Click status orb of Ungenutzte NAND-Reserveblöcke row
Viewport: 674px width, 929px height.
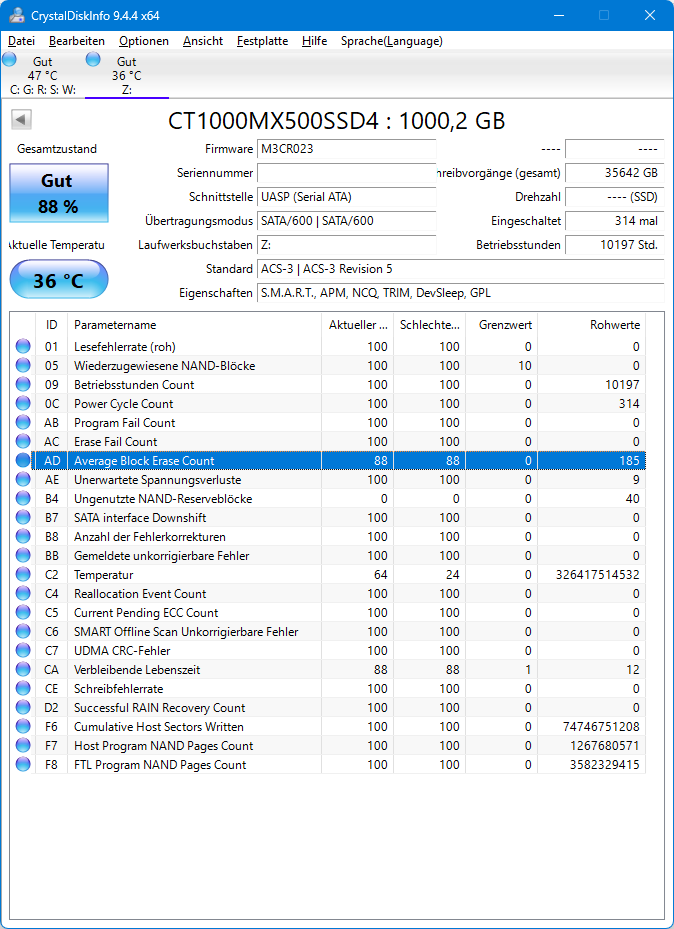(x=23, y=498)
